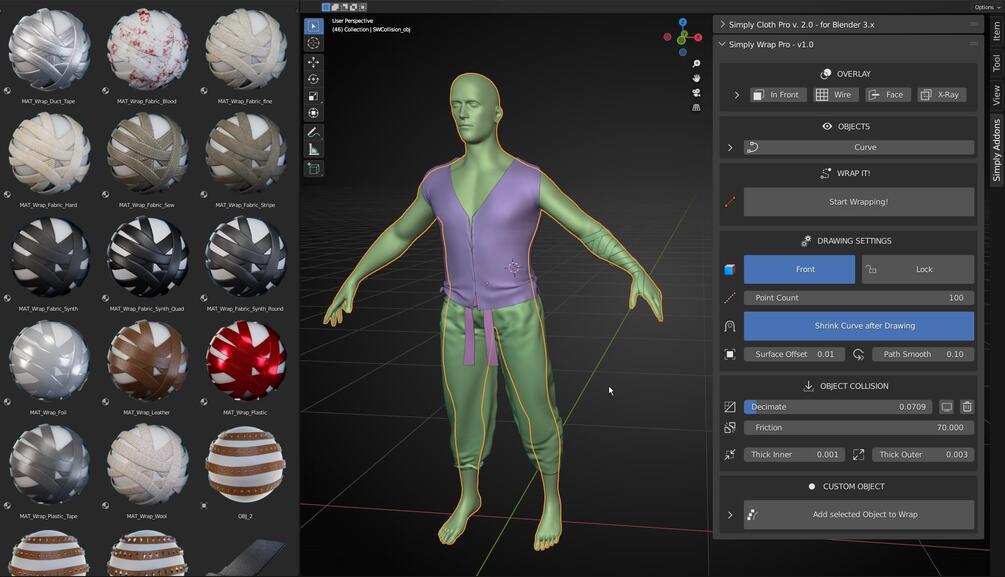Click the pan view hand icon
Viewport: 1005px width, 577px height.
[x=696, y=78]
